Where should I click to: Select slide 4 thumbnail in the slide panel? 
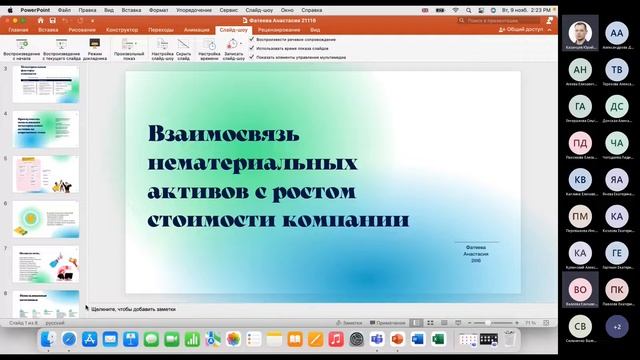click(x=46, y=129)
